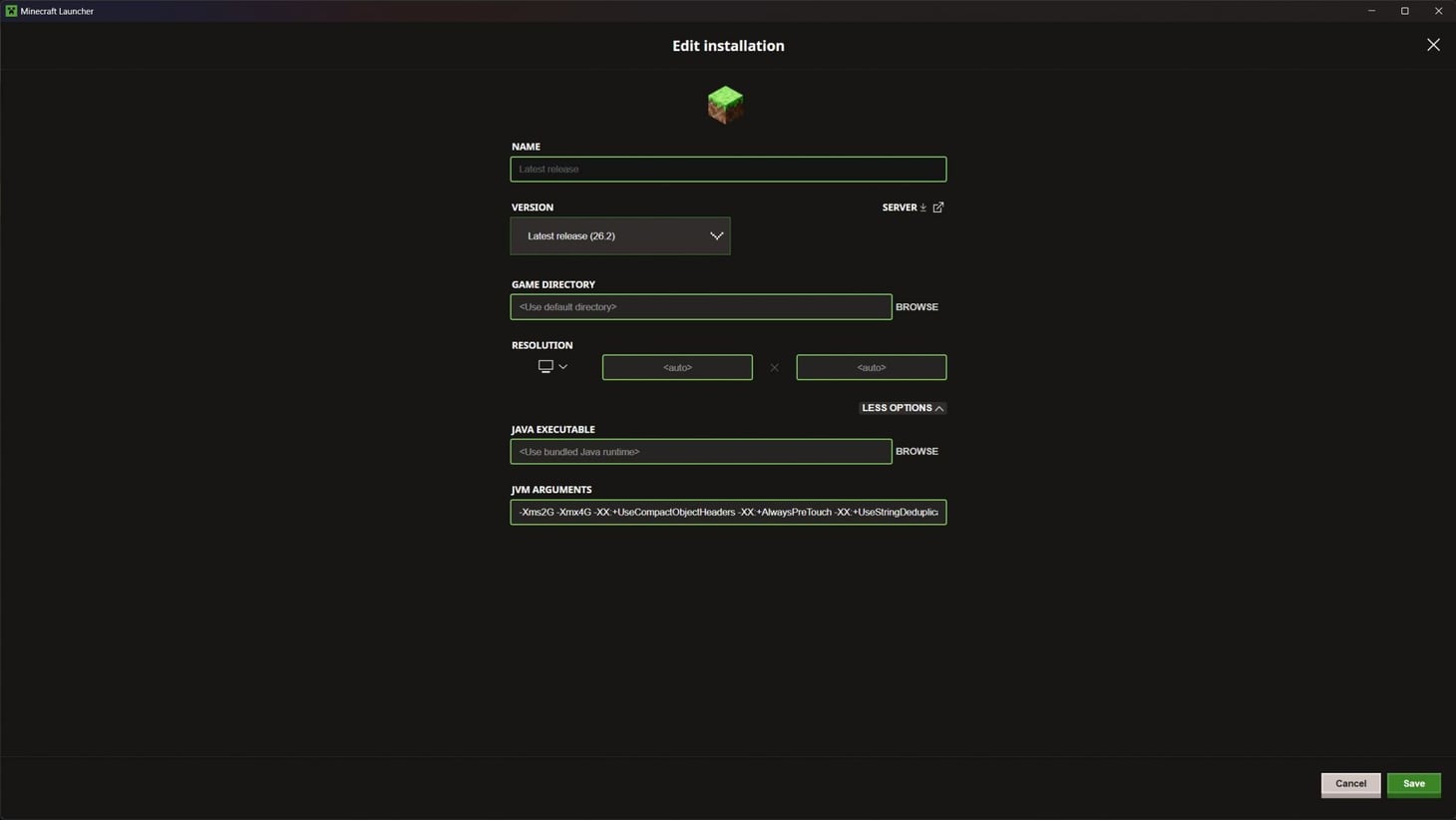Open the Version dropdown
Screen dimensions: 1456x820
point(620,236)
